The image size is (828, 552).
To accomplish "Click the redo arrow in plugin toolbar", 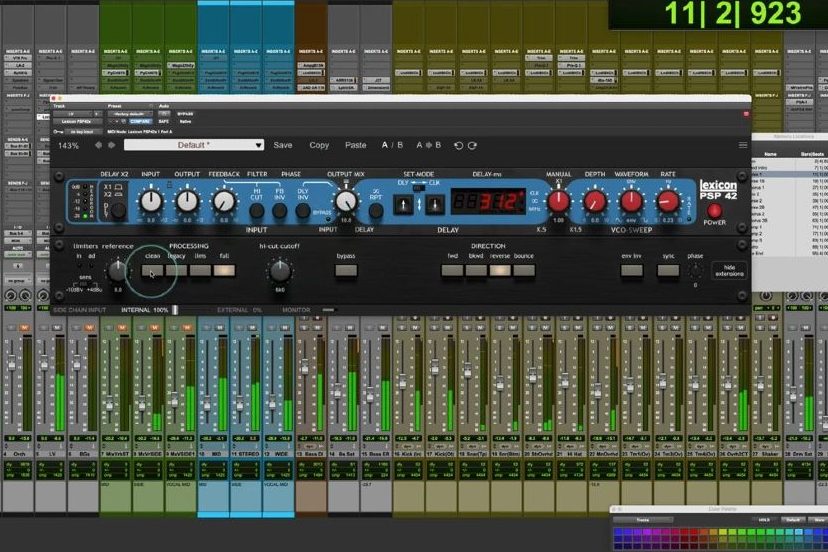I will [x=472, y=145].
